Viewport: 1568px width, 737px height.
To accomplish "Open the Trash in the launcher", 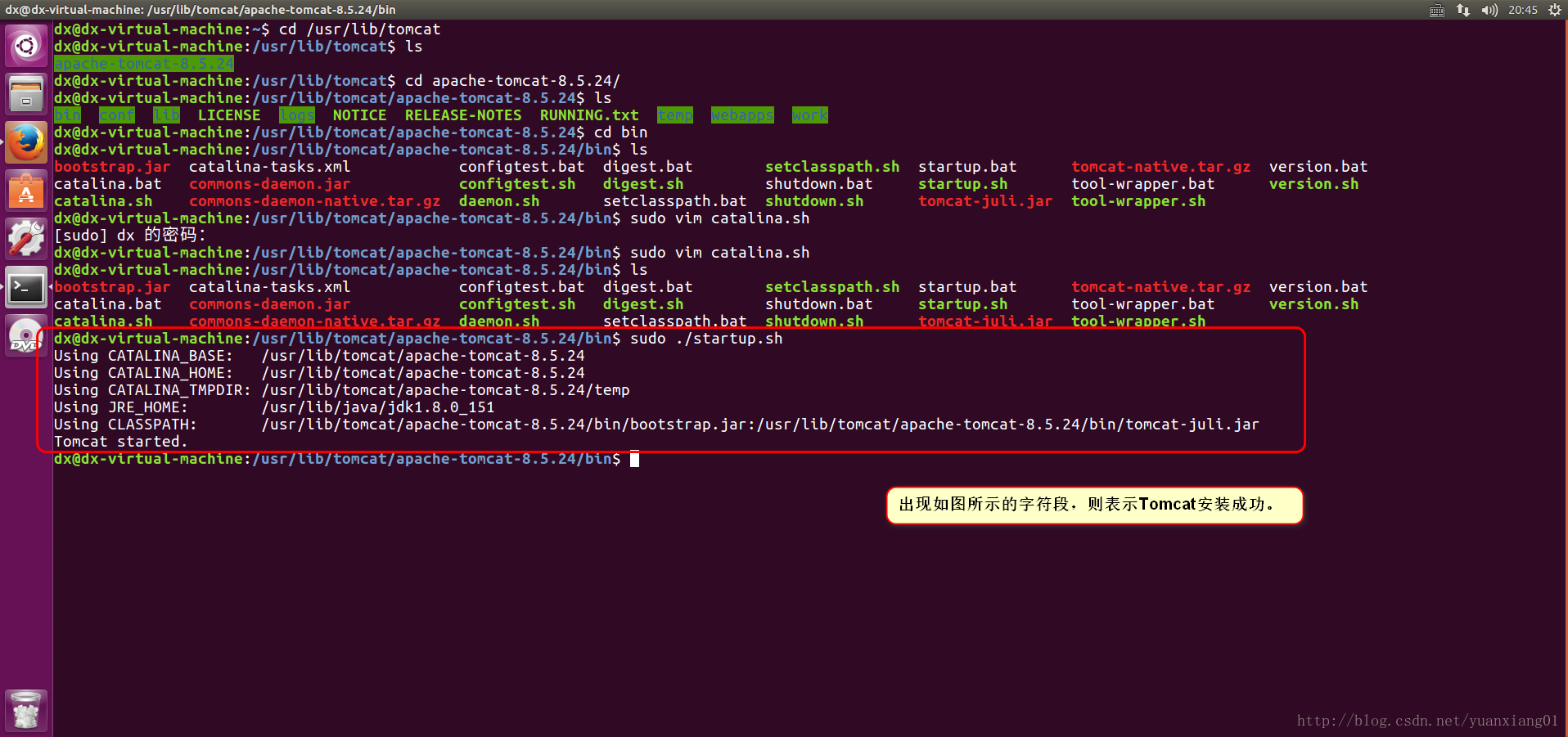I will click(26, 711).
